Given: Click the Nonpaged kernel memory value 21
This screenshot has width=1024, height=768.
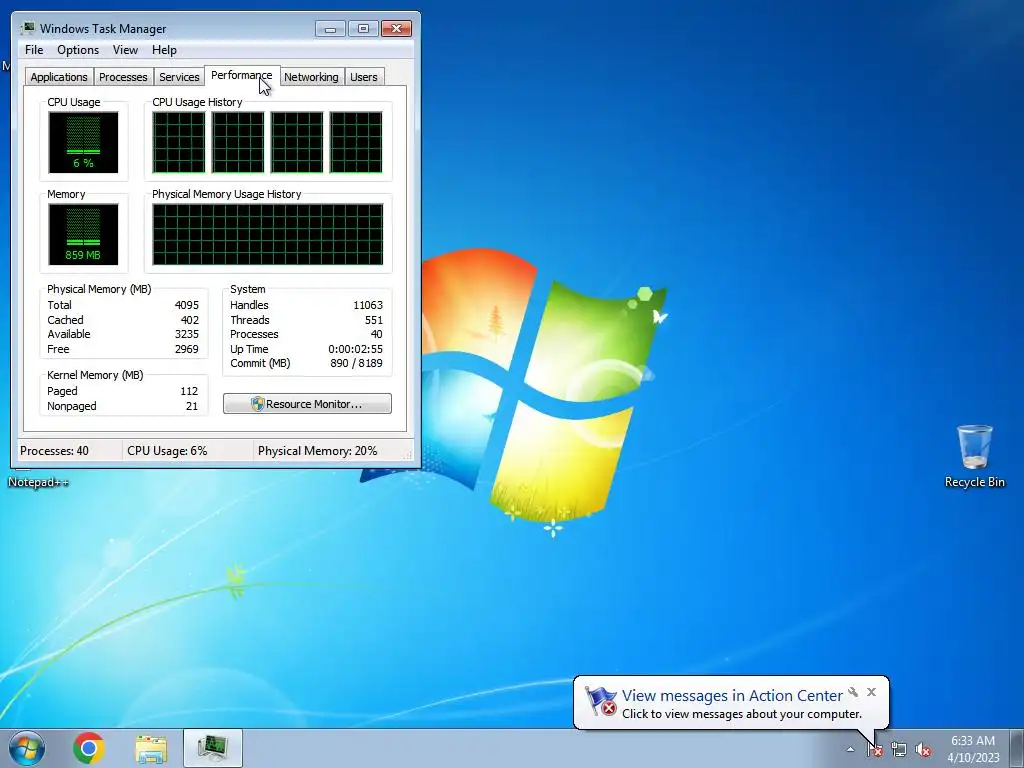Looking at the screenshot, I should pos(191,406).
